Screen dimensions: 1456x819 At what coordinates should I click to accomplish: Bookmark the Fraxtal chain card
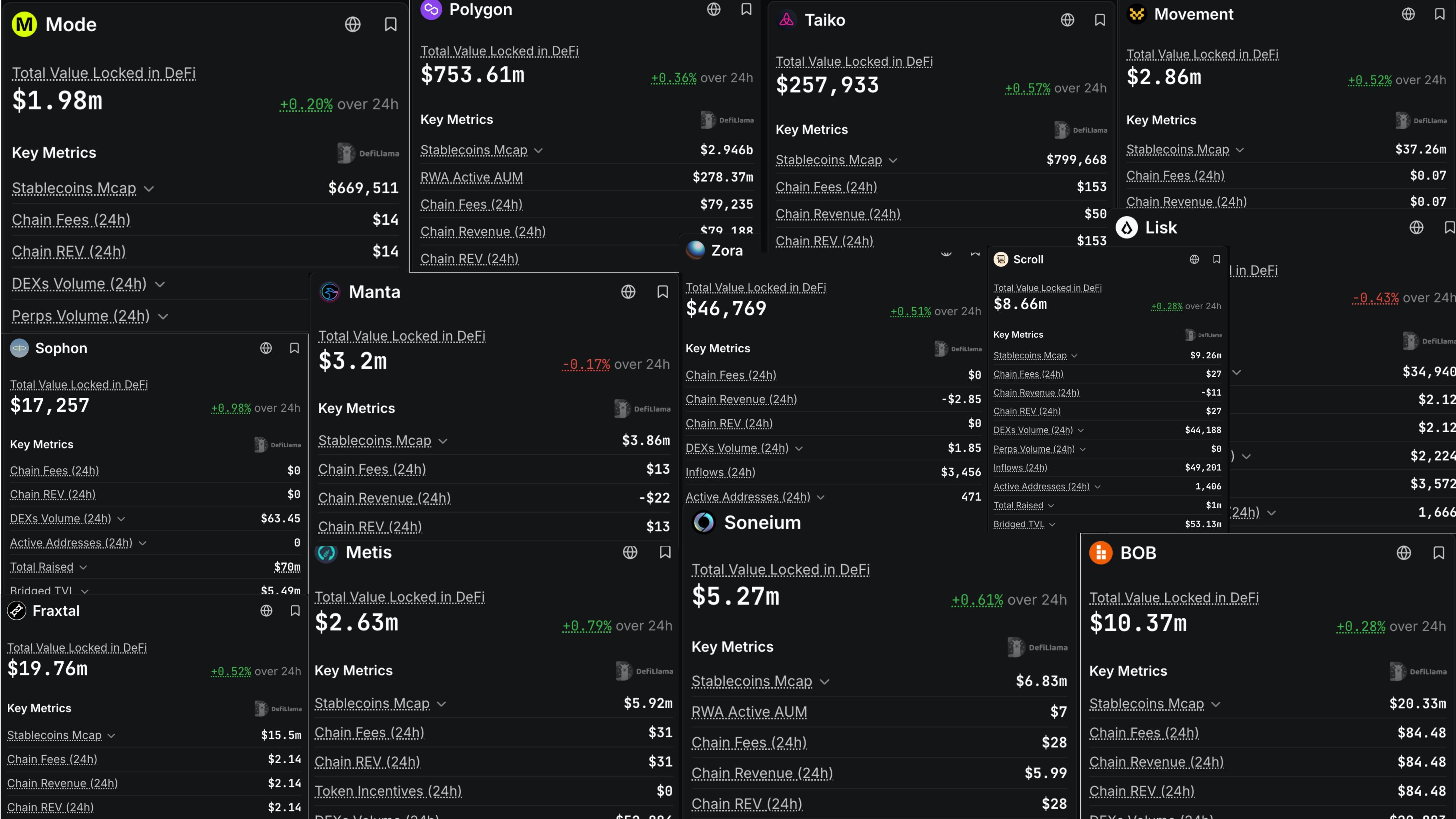point(294,611)
